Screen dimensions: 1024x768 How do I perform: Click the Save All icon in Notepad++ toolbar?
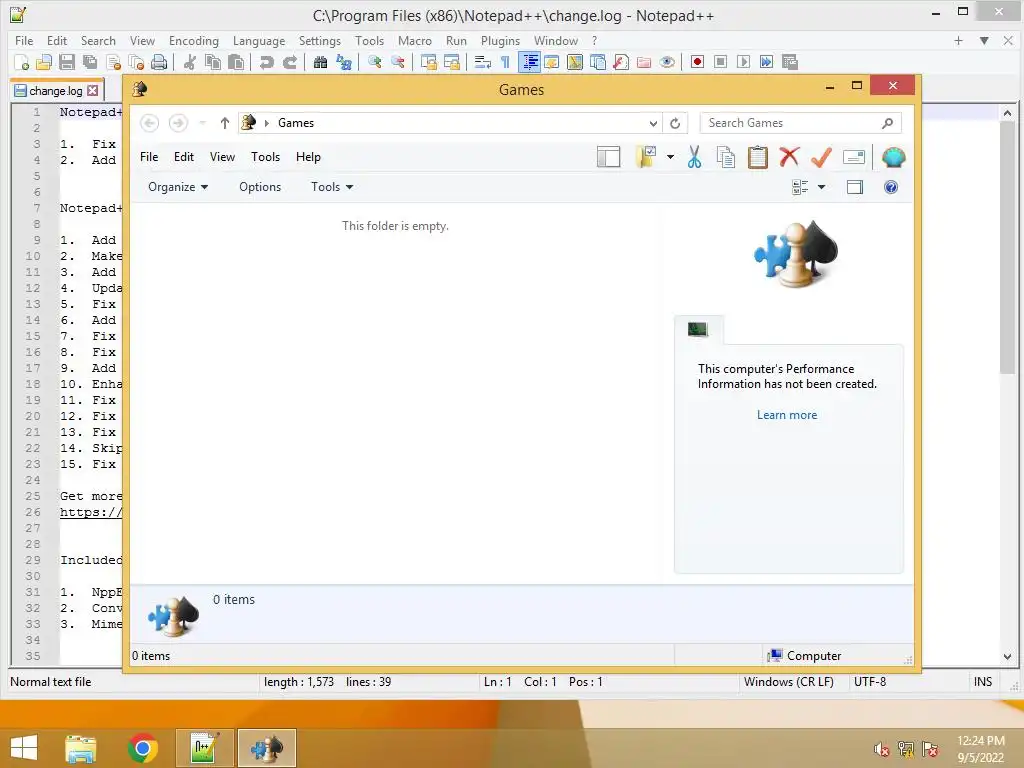click(89, 62)
